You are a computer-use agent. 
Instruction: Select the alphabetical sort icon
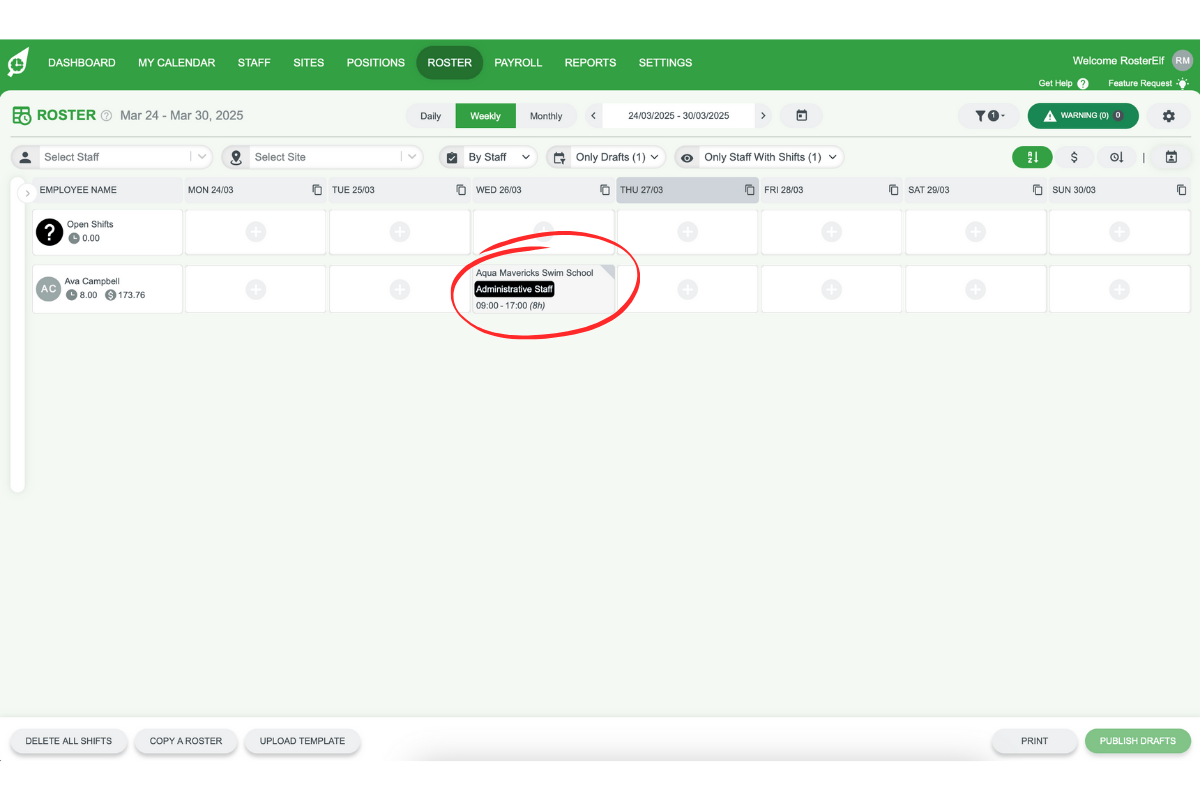(x=1032, y=157)
